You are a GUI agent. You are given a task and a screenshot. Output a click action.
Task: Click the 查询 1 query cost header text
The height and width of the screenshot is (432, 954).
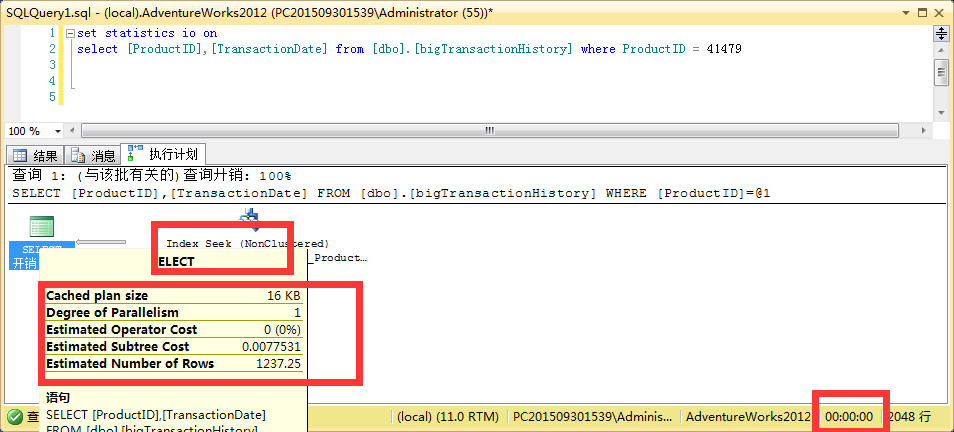click(151, 176)
